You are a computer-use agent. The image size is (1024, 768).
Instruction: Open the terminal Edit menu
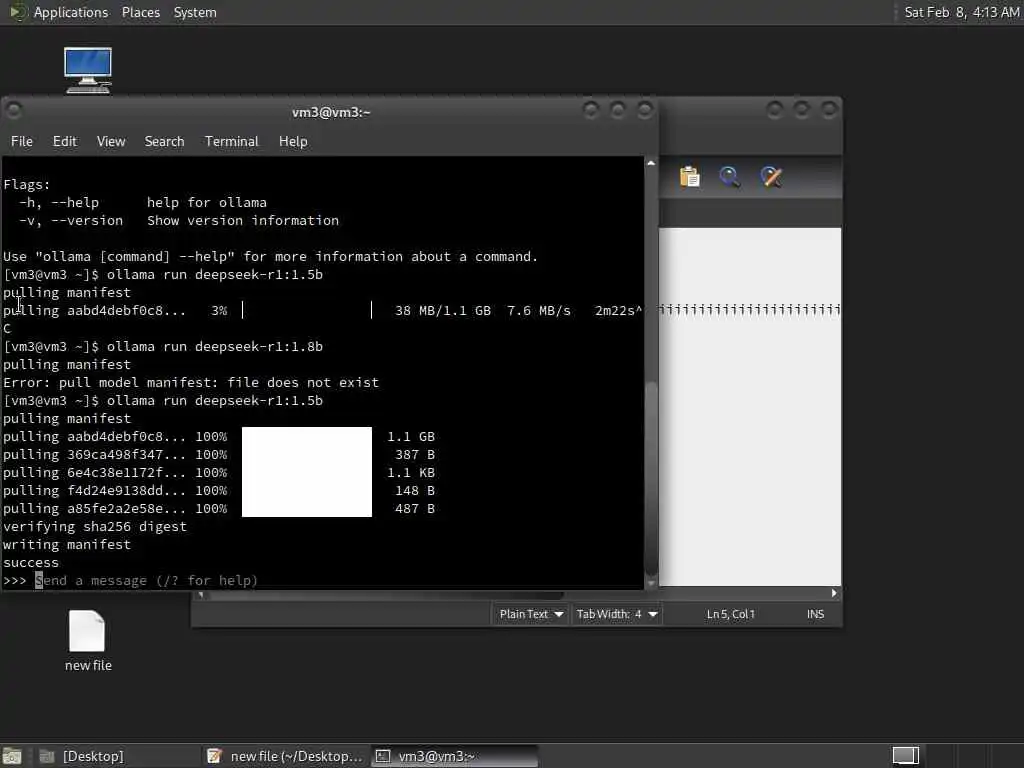pyautogui.click(x=65, y=141)
